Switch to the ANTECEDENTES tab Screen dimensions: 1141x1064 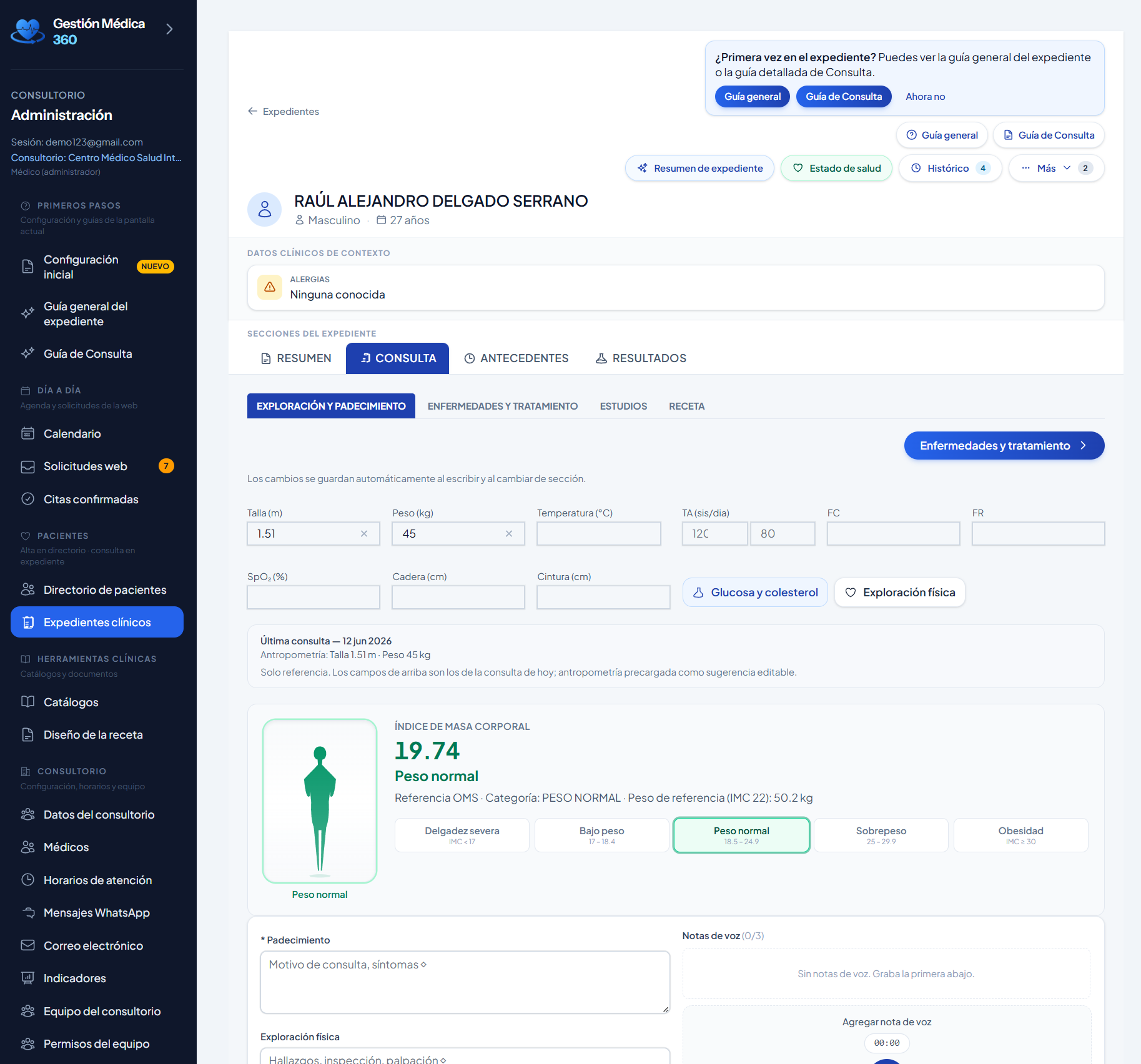click(516, 358)
